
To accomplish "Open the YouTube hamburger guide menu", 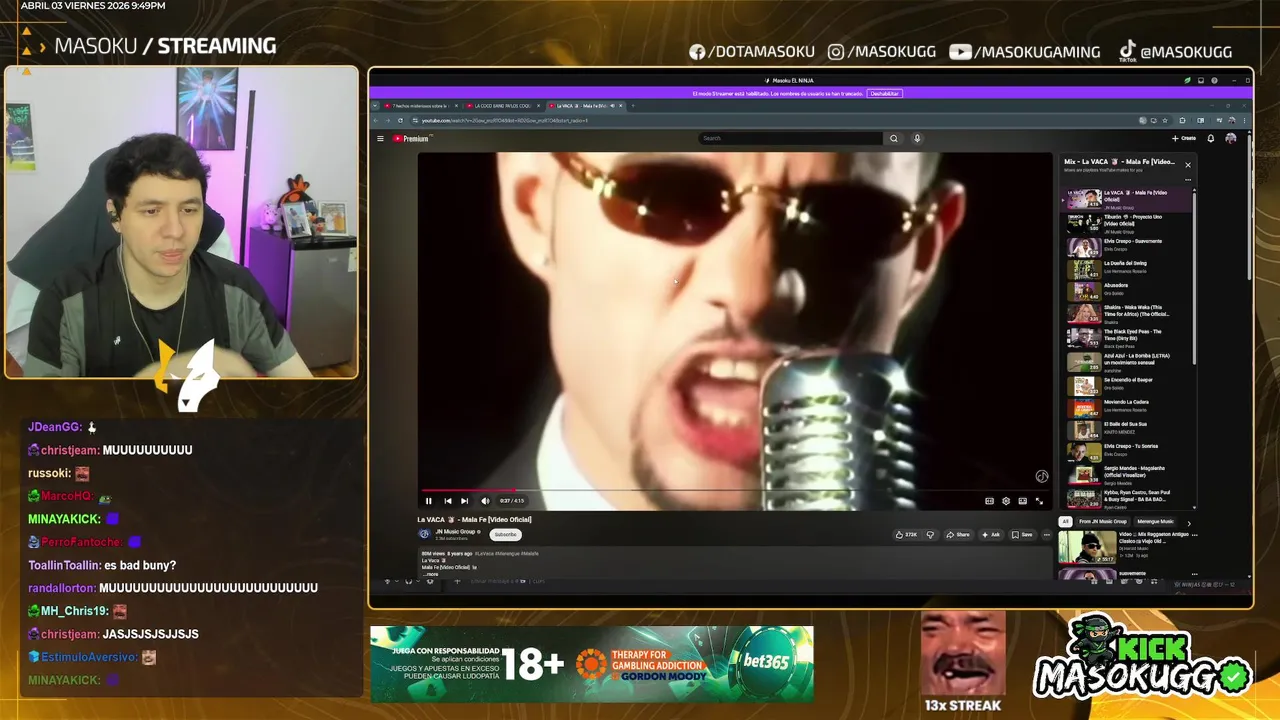I will (x=380, y=139).
